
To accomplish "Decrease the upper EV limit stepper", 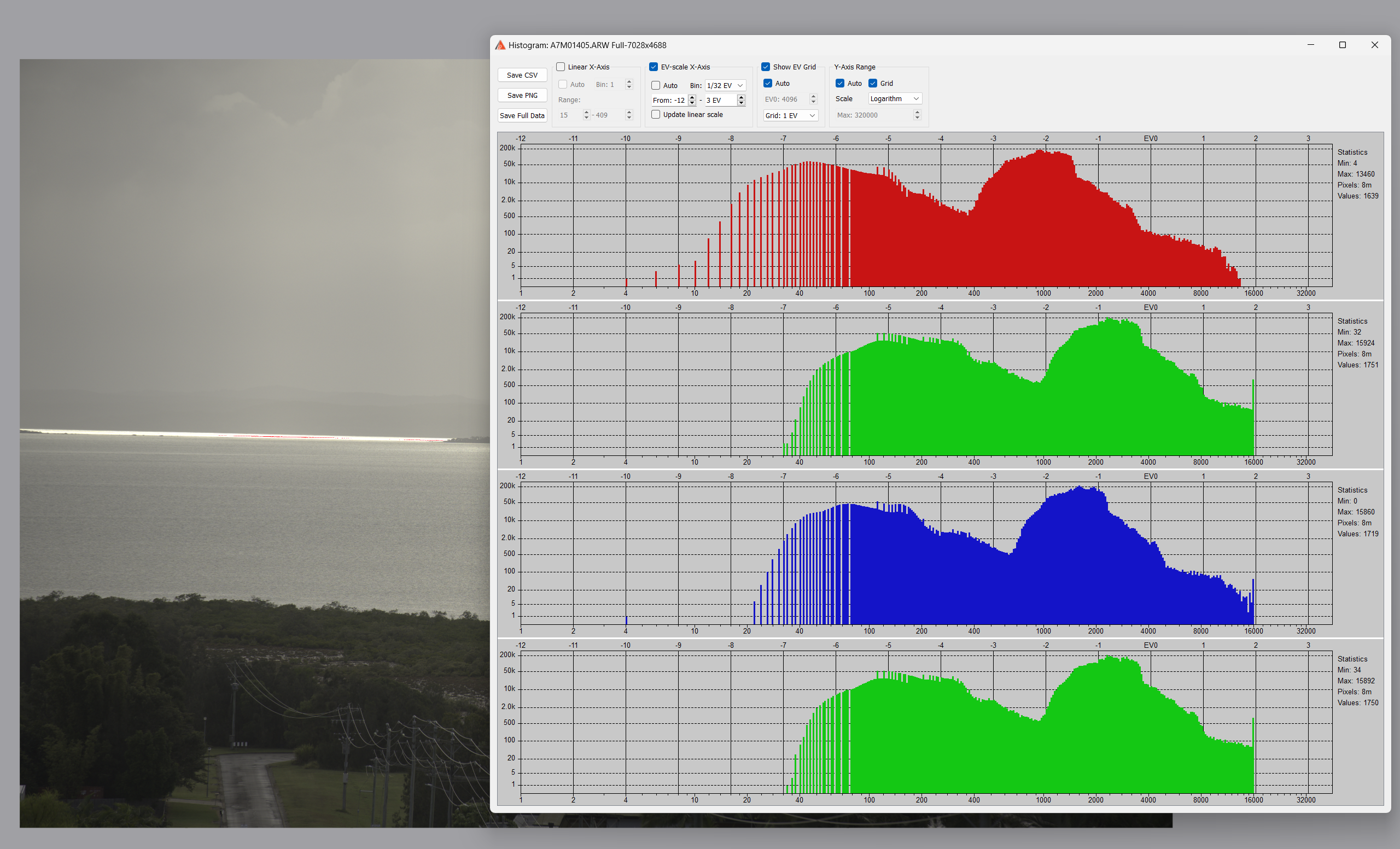I will click(x=741, y=103).
